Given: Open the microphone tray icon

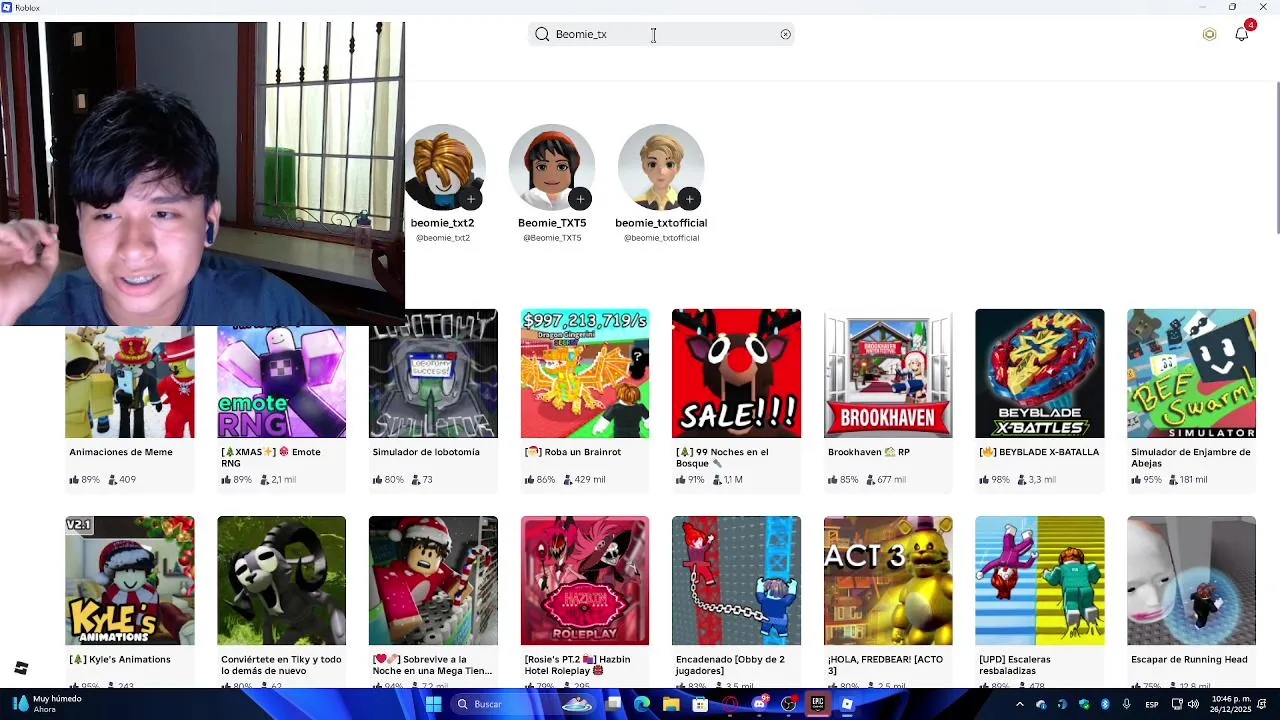Looking at the screenshot, I should click(x=1127, y=704).
